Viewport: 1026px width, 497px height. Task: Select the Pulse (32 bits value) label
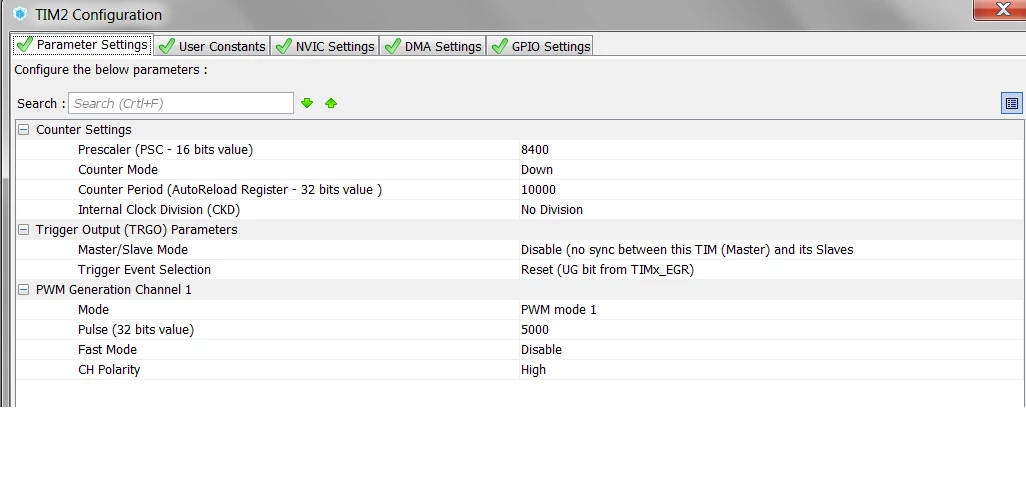[x=136, y=330]
